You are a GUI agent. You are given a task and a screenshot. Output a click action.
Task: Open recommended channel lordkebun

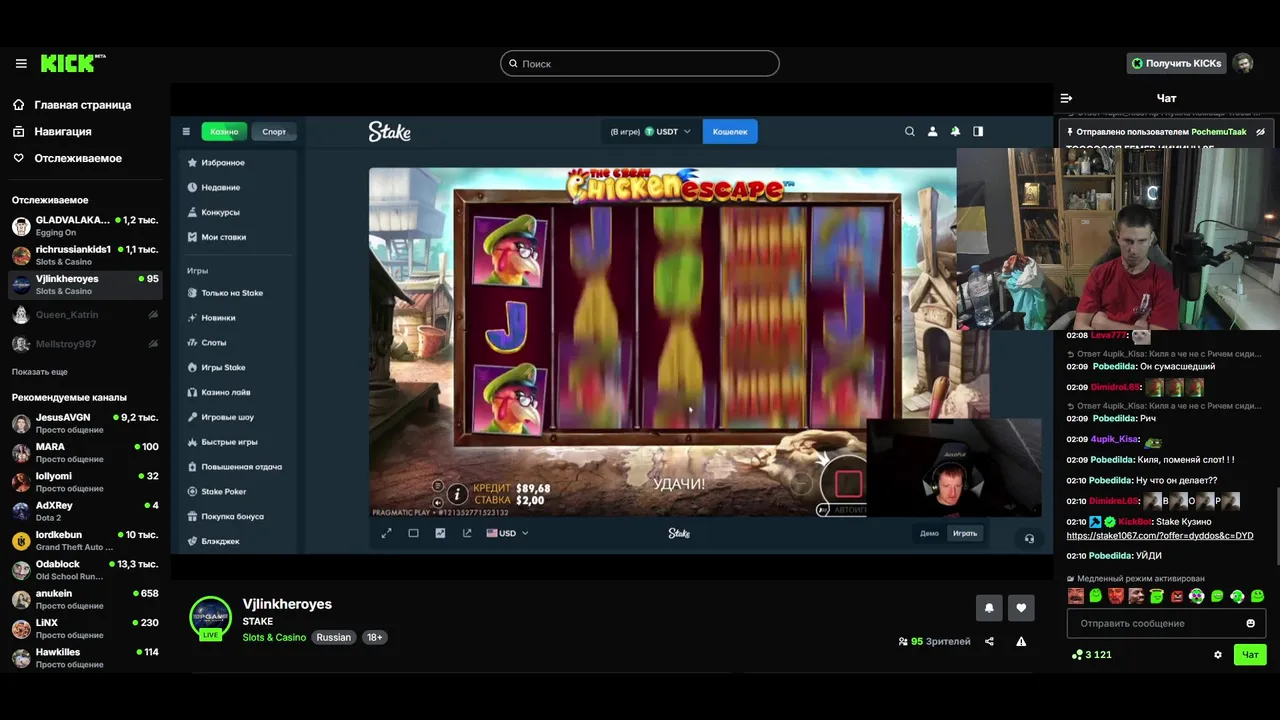tap(85, 540)
